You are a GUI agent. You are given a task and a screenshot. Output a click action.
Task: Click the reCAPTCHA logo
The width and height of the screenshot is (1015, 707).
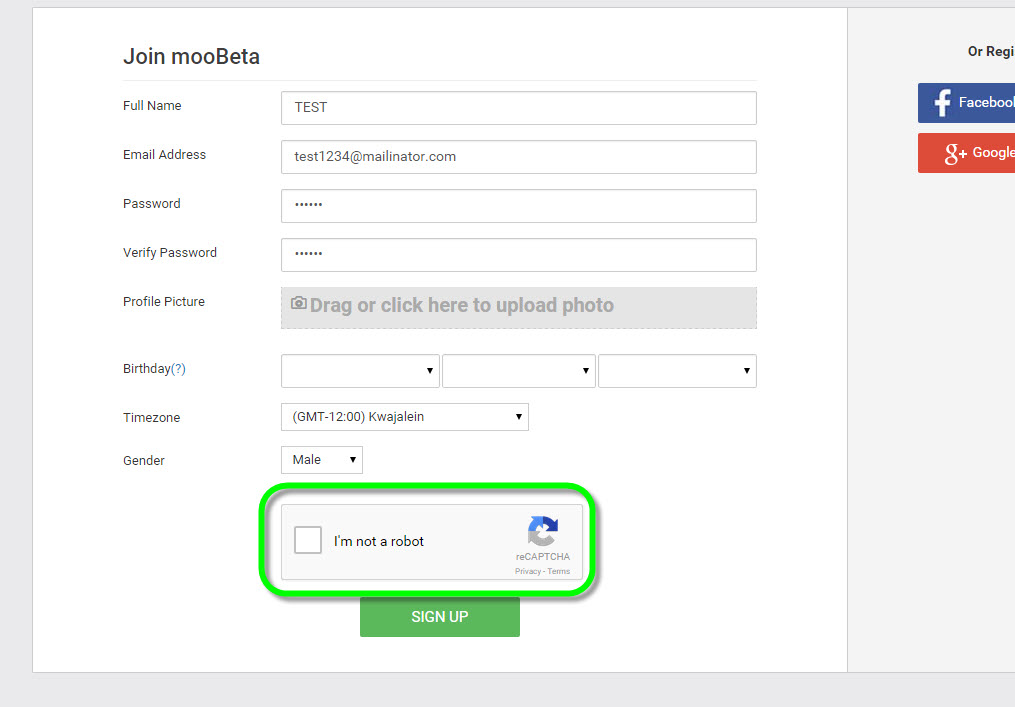coord(543,532)
